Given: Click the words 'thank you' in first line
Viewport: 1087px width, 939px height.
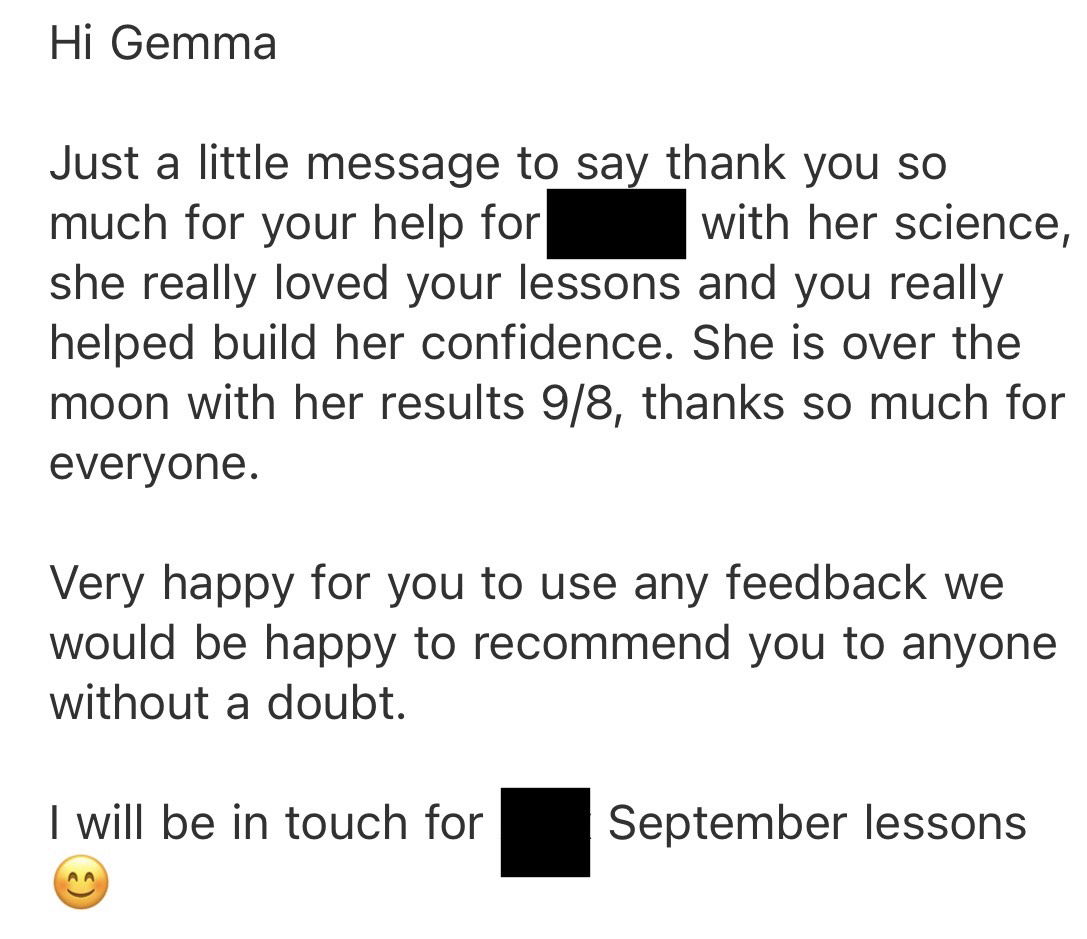Looking at the screenshot, I should coord(772,166).
